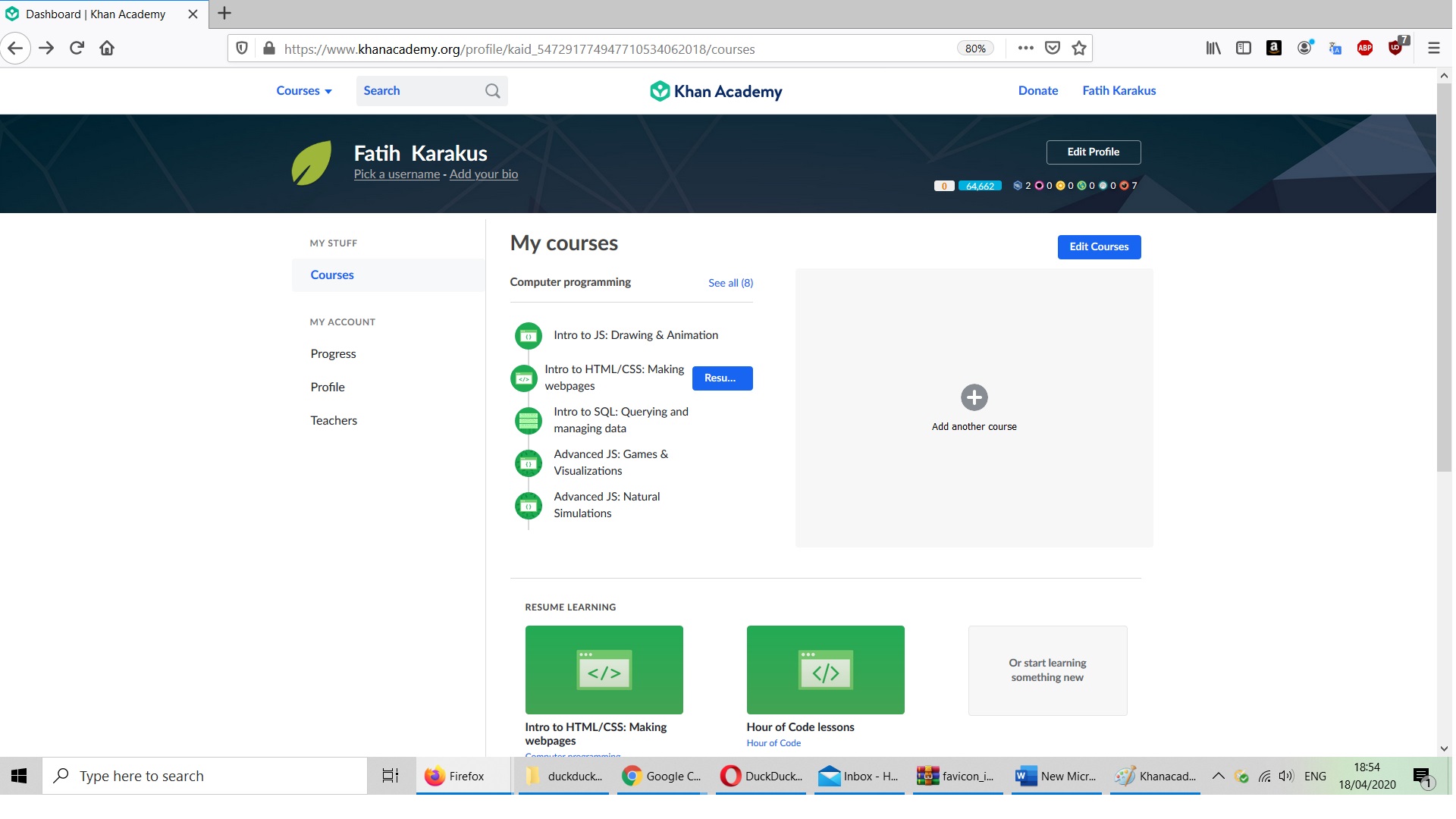Screen dimensions: 1456x819
Task: Show hidden system tray icons
Action: click(x=1219, y=776)
